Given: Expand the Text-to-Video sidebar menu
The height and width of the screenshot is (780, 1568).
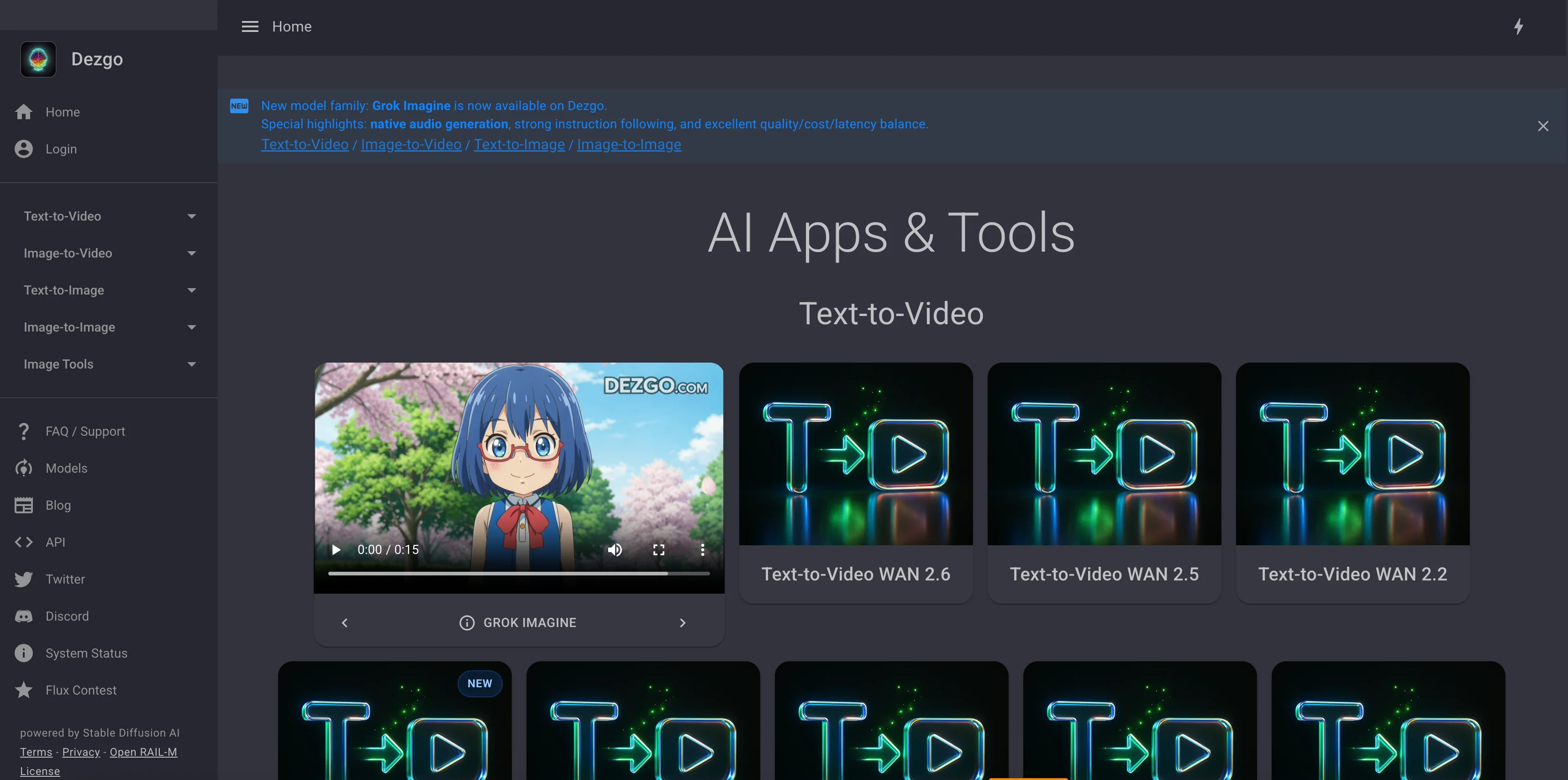Looking at the screenshot, I should click(109, 216).
